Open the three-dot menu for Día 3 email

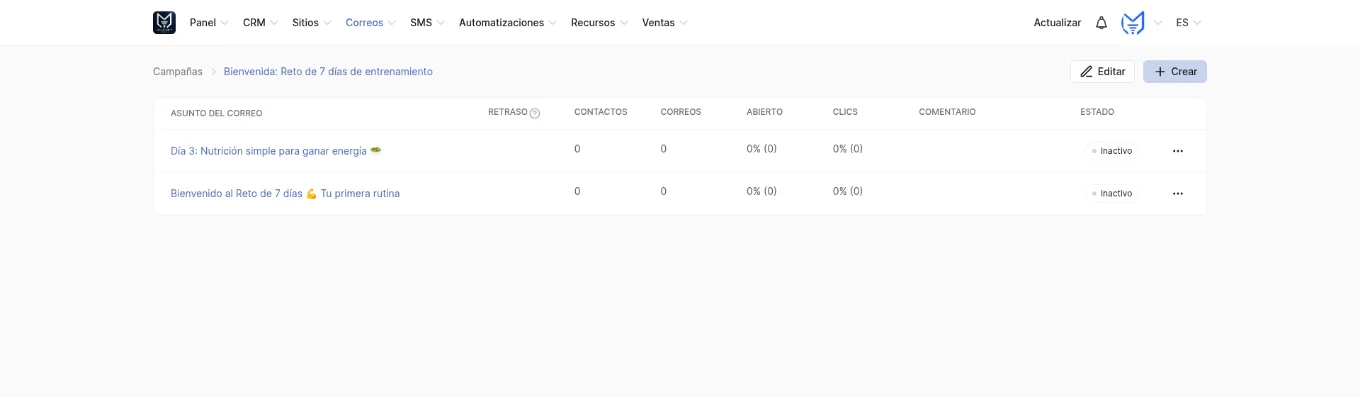point(1177,151)
